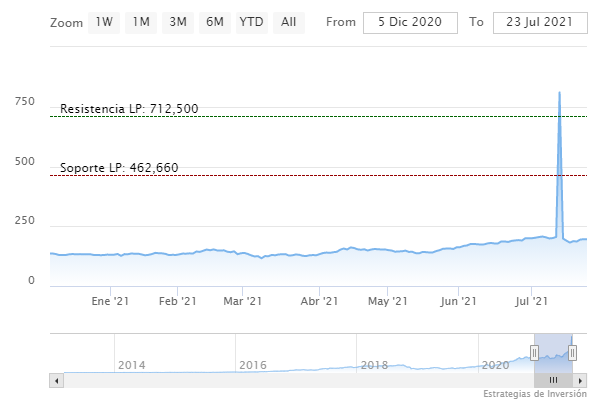This screenshot has height=410, width=604.
Task: Click the scrollbar left arrow
Action: coord(57,380)
